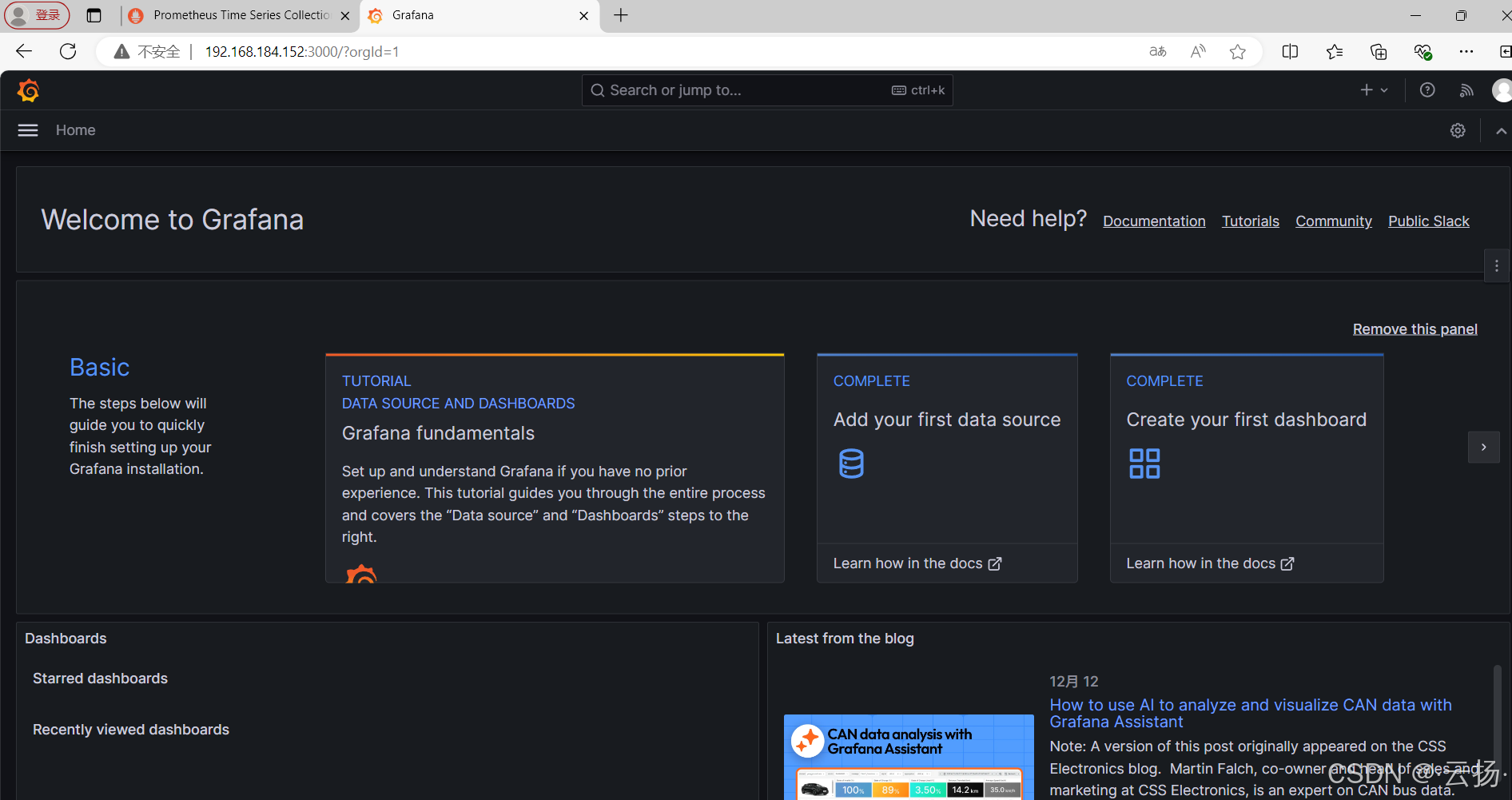Open the CAN data analysis blog thumbnail

coord(909,757)
